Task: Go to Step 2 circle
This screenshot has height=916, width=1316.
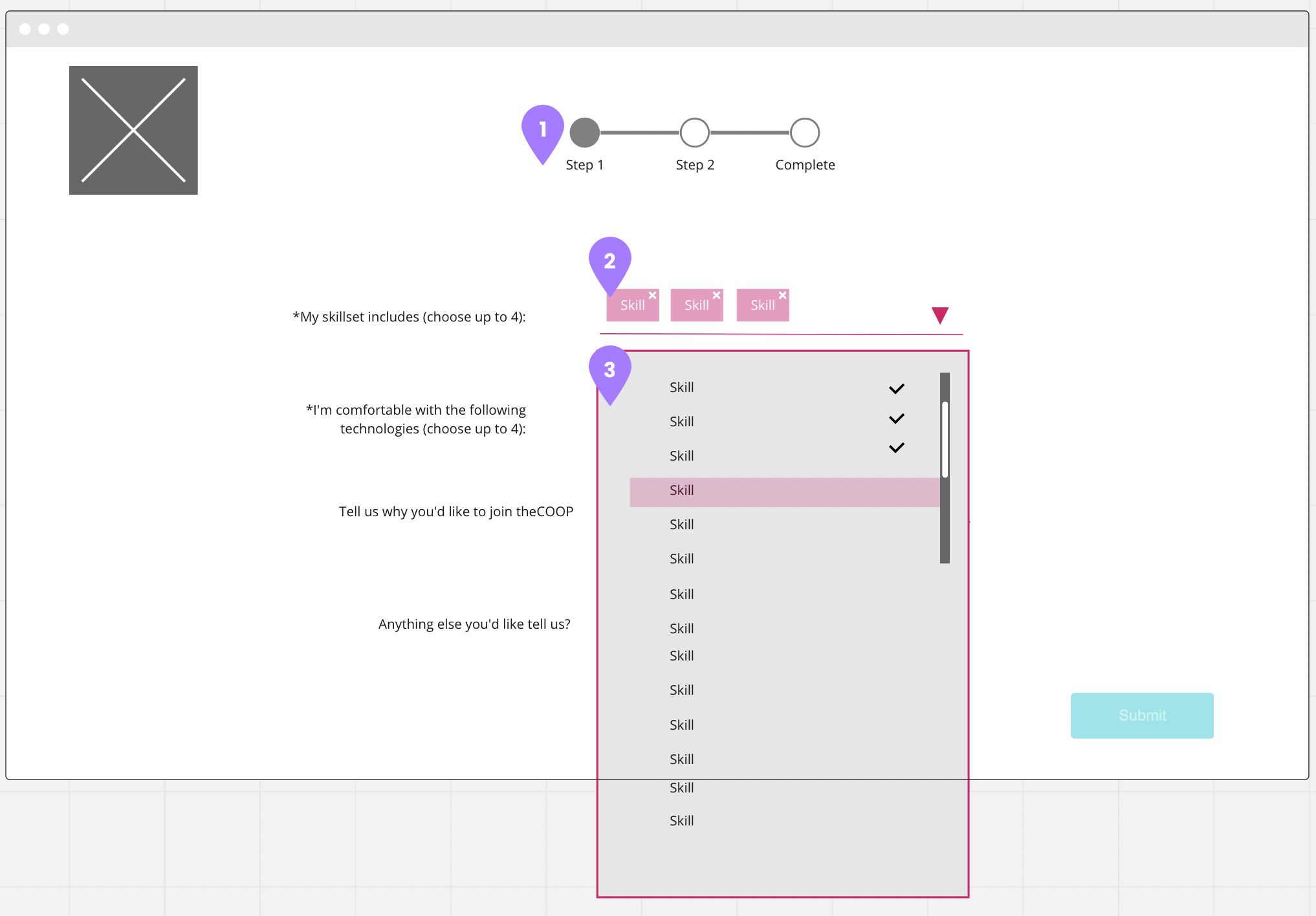Action: (x=694, y=133)
